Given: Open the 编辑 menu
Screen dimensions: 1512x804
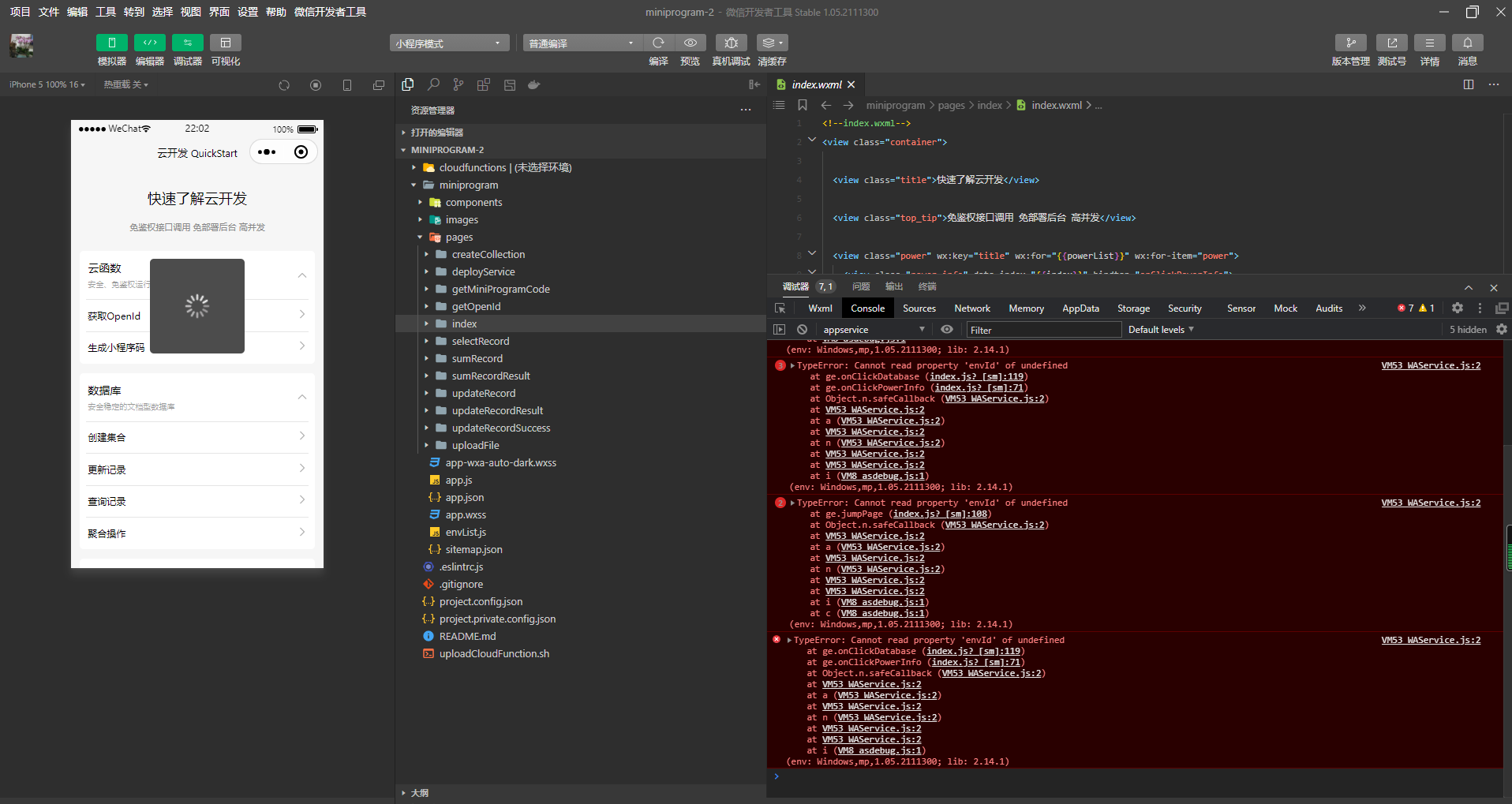Looking at the screenshot, I should point(77,12).
